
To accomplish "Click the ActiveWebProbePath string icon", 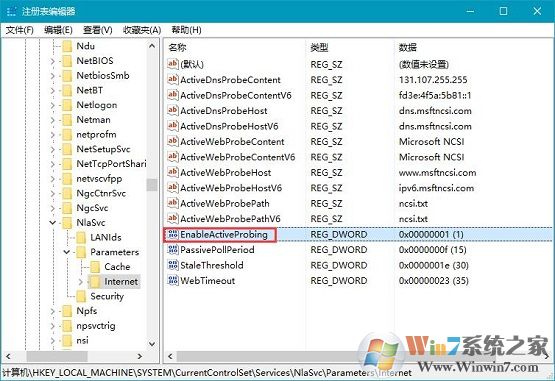I will click(x=173, y=203).
